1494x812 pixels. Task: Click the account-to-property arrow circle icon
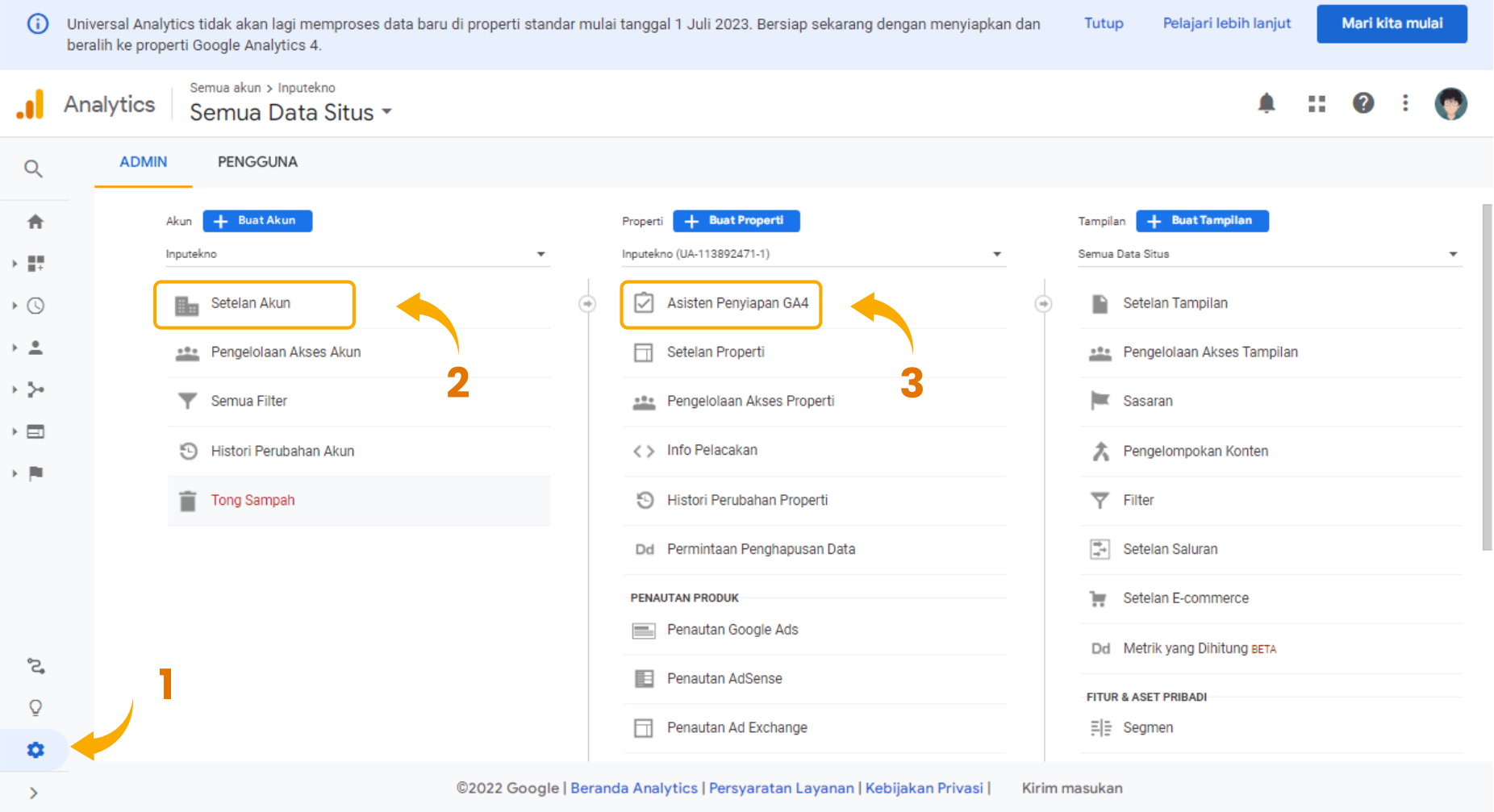587,303
